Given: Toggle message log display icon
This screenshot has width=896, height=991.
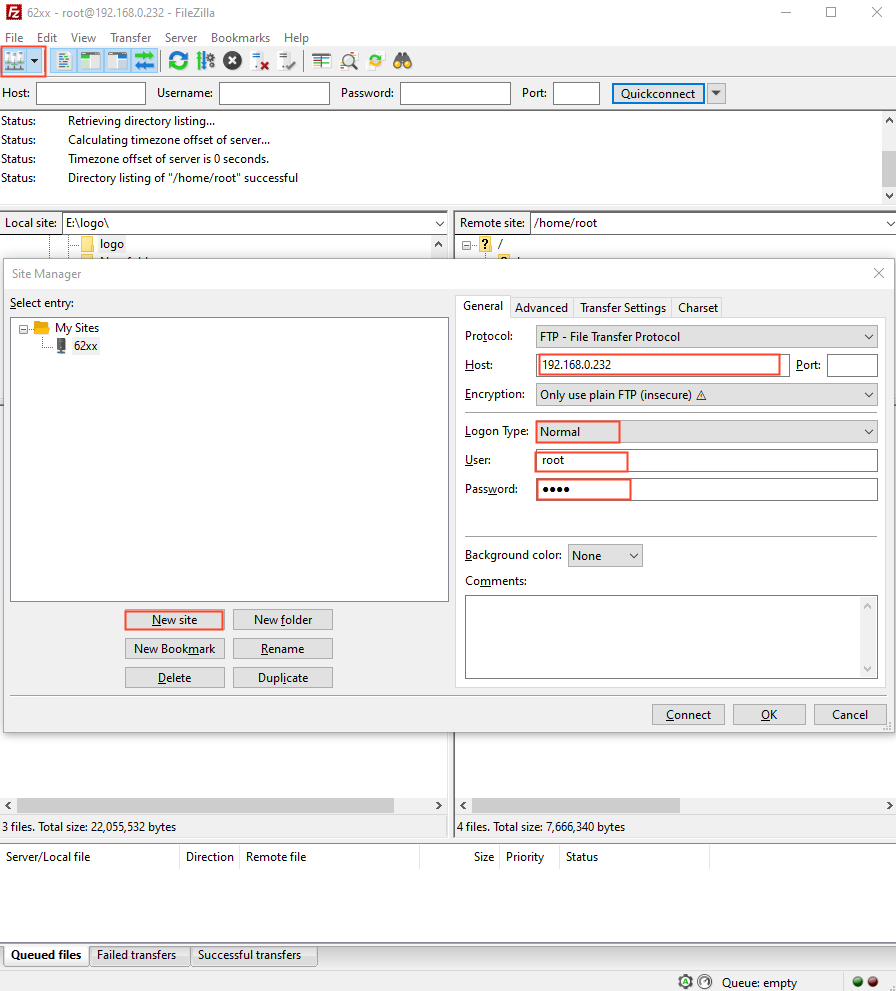Looking at the screenshot, I should pyautogui.click(x=62, y=61).
